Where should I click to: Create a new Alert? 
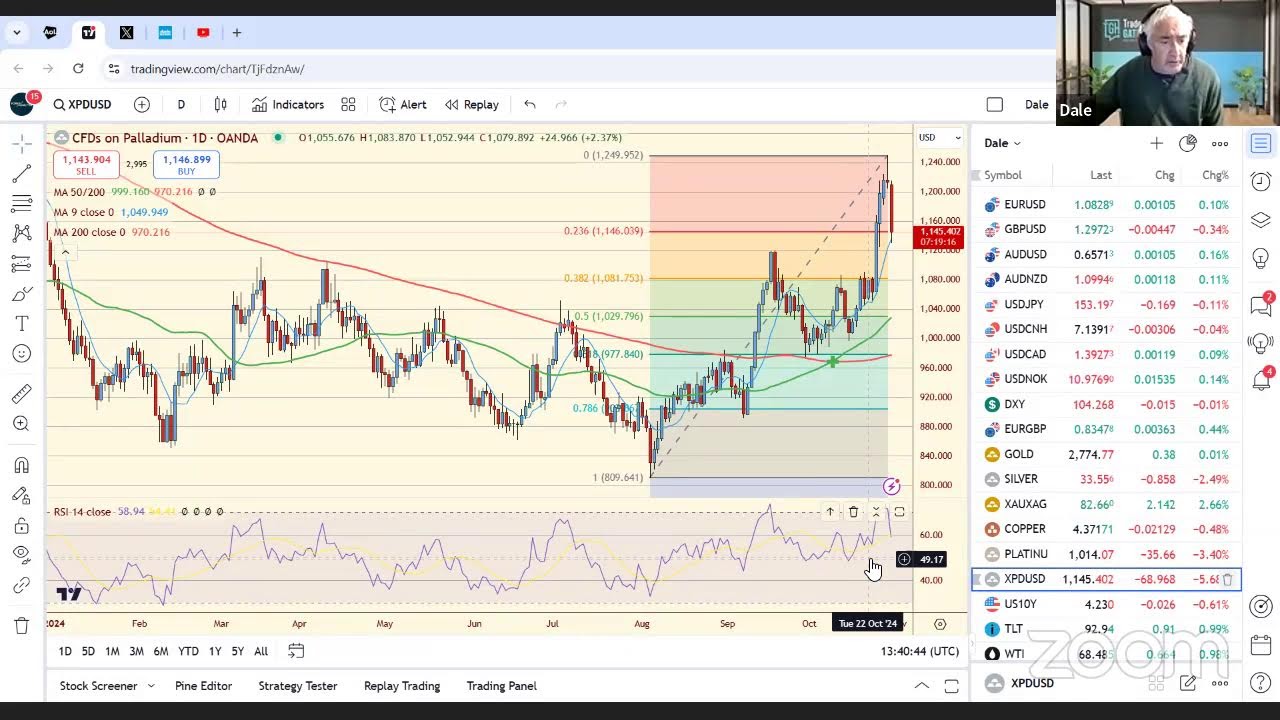[403, 104]
